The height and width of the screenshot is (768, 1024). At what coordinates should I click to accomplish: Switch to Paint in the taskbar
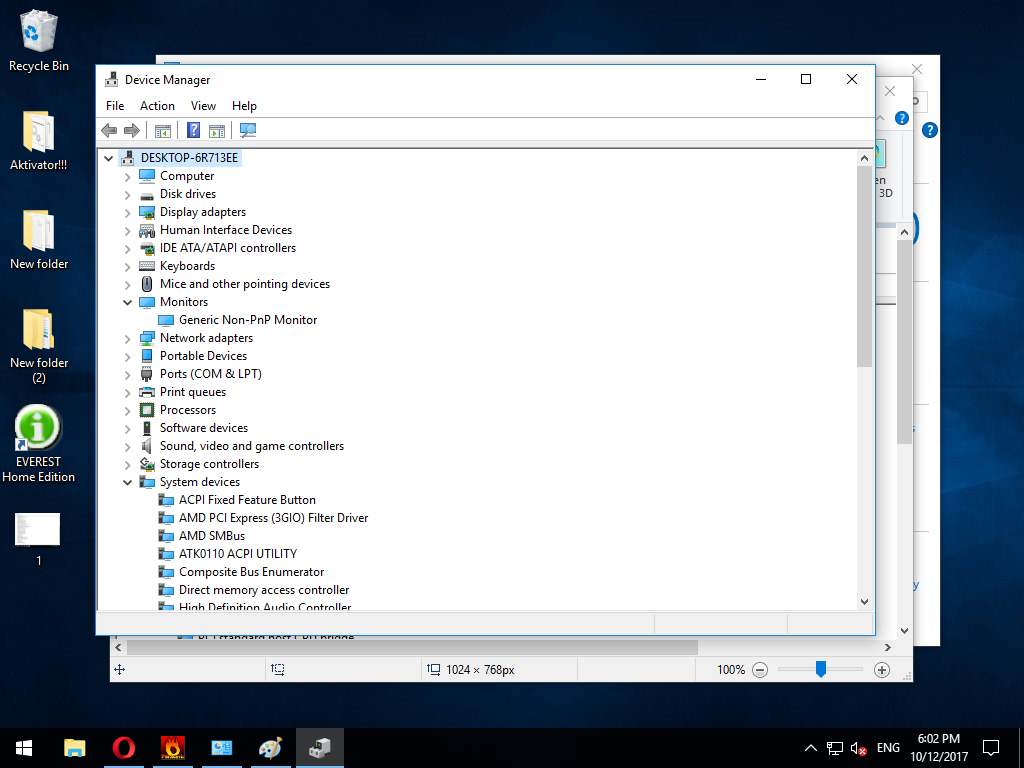point(270,748)
